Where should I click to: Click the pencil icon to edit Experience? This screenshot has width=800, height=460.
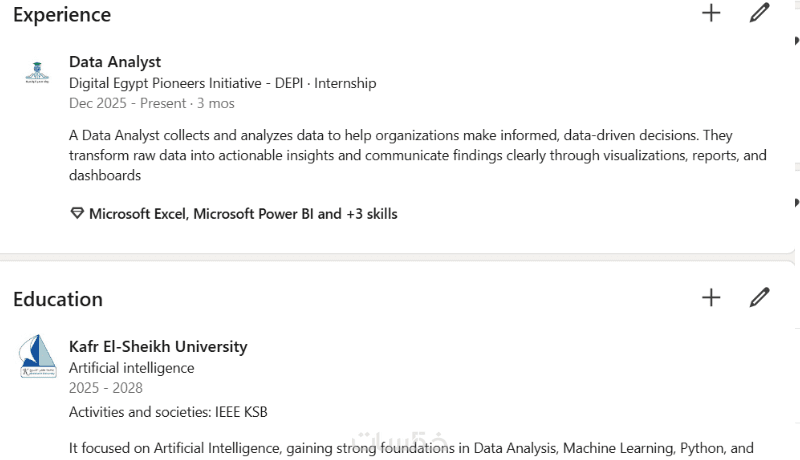pyautogui.click(x=760, y=13)
